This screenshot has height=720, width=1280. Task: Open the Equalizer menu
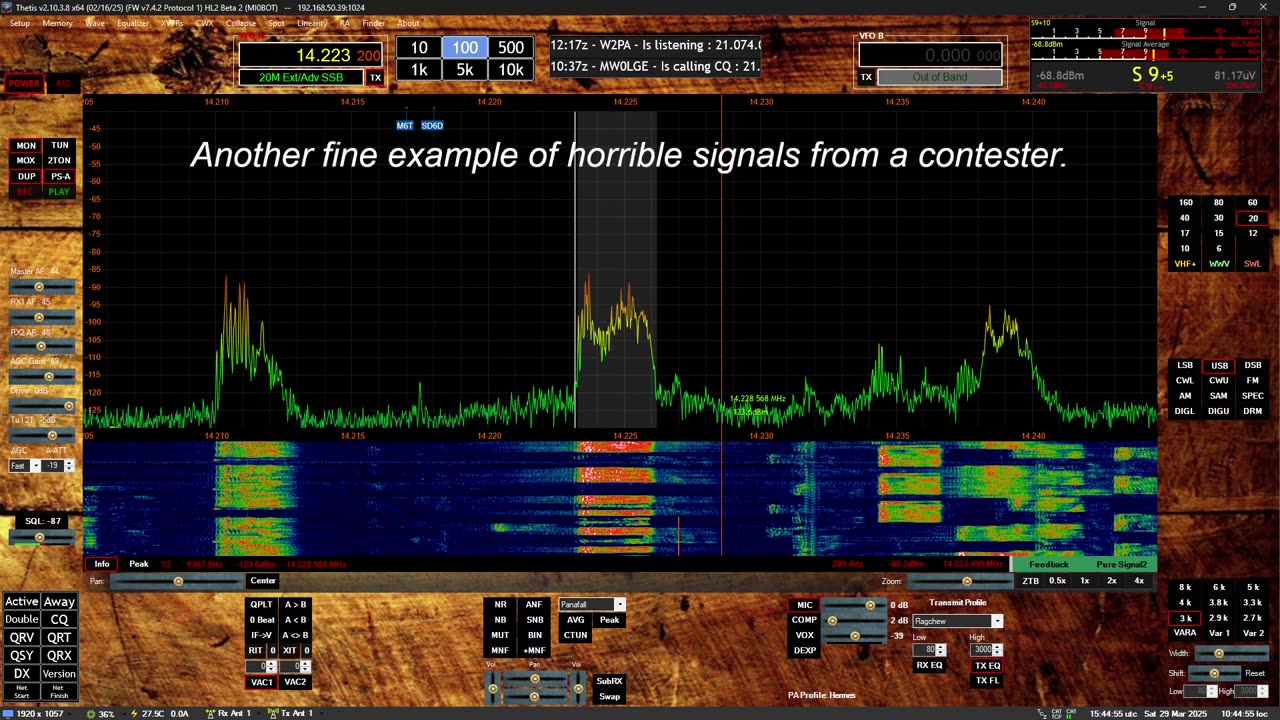[x=133, y=23]
